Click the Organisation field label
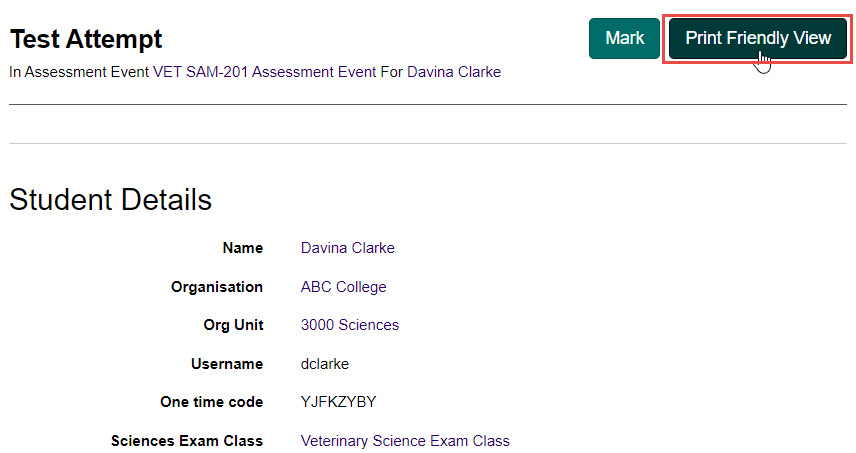856x453 pixels. [x=217, y=287]
